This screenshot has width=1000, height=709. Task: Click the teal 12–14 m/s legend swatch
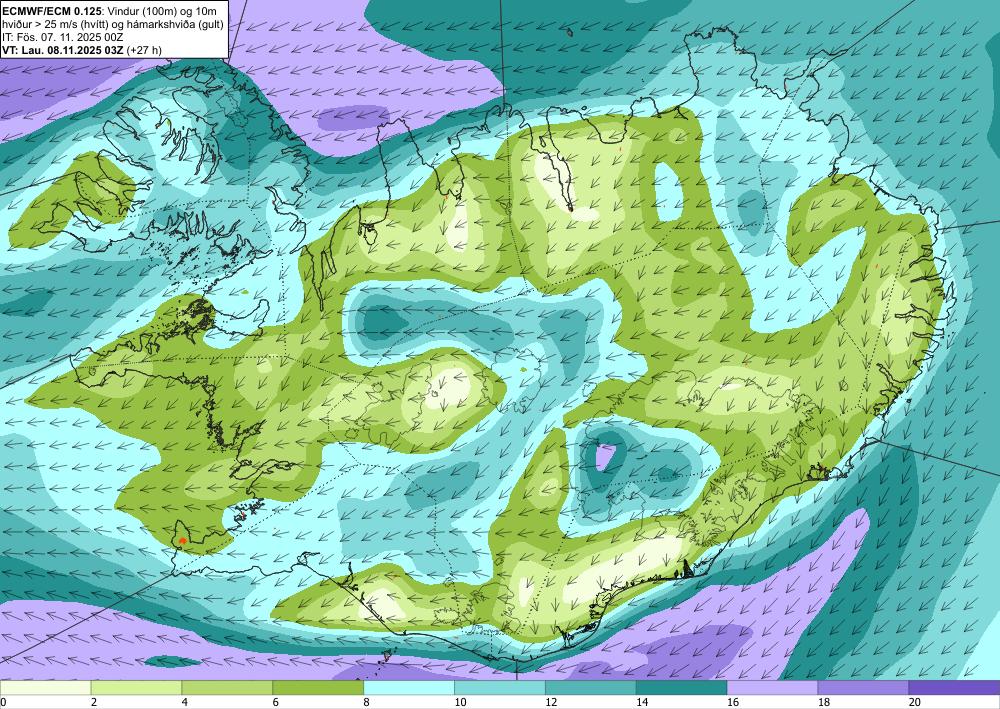coord(591,688)
